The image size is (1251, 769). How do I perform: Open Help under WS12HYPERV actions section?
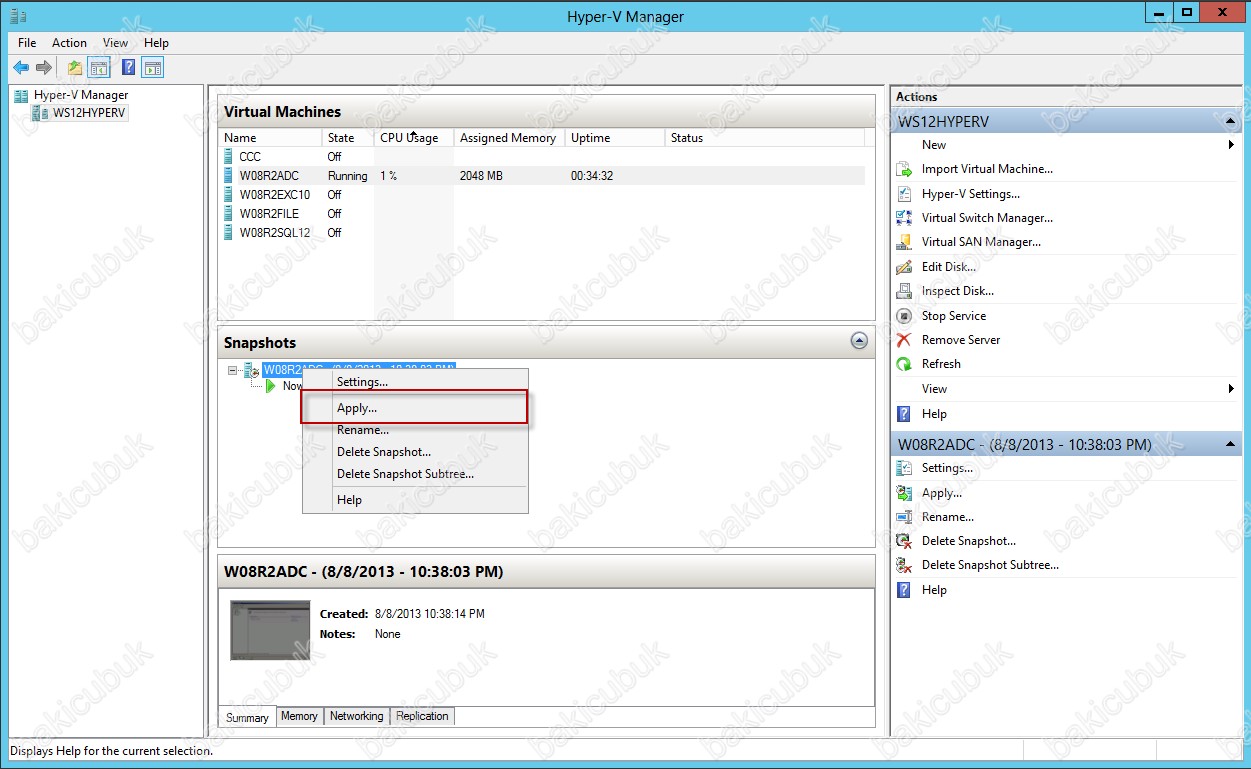point(934,414)
